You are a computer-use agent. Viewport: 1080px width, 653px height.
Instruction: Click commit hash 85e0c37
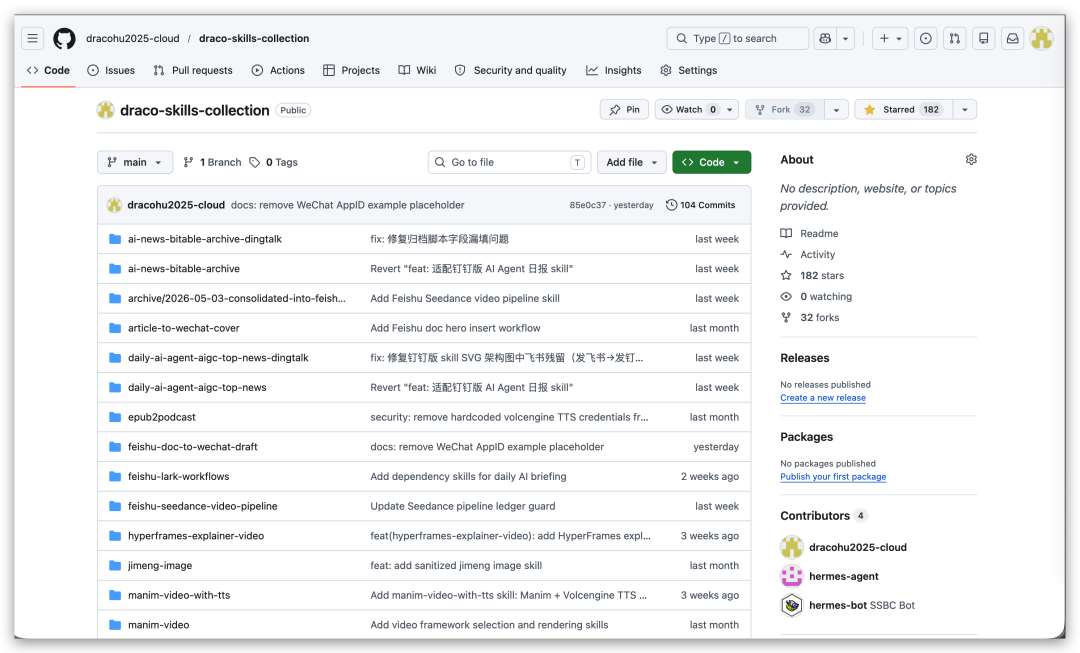pyautogui.click(x=588, y=205)
